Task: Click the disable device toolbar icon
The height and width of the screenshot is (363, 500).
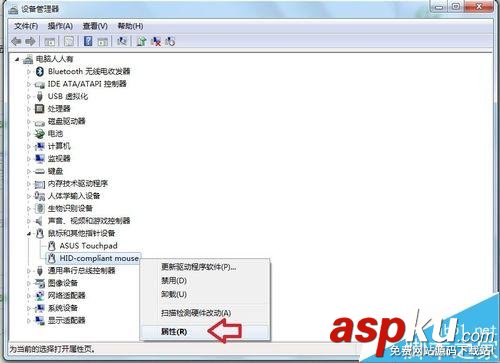Action: (170, 41)
